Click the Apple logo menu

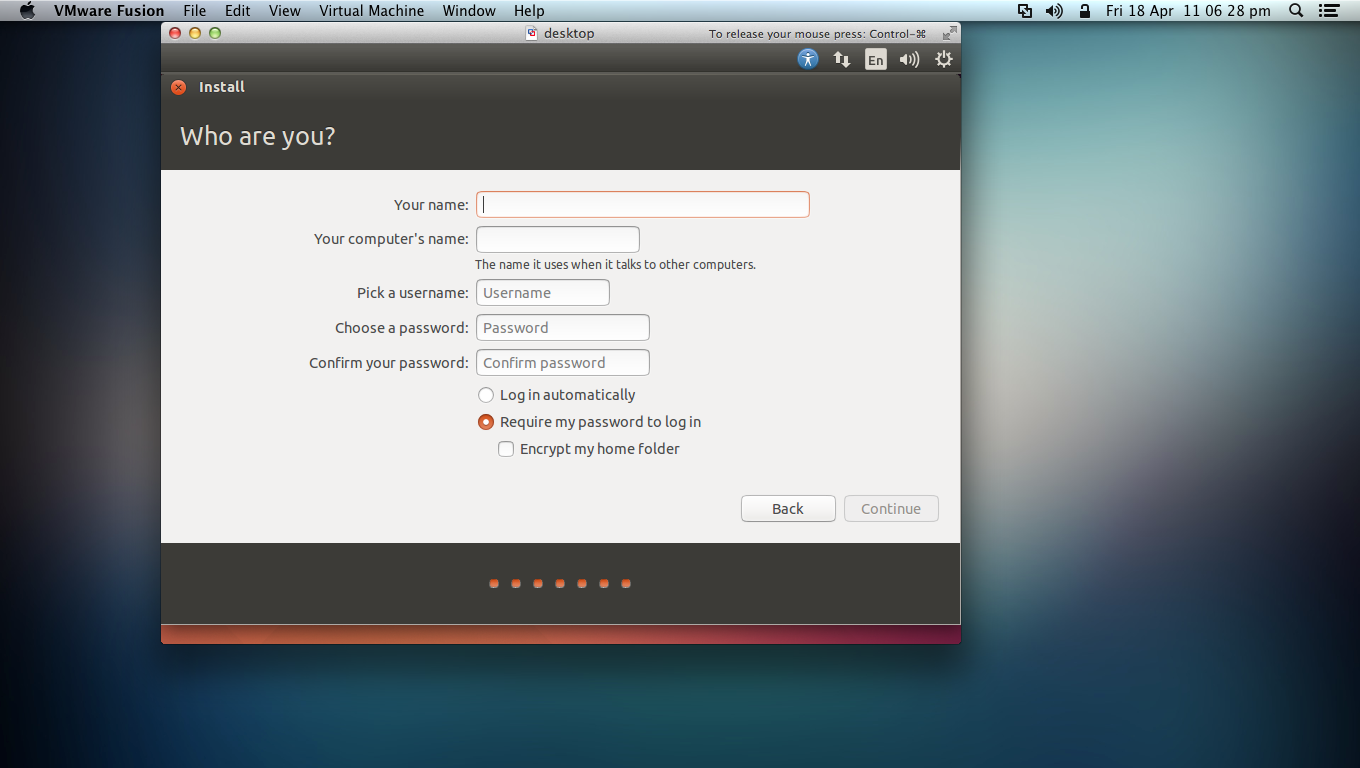[x=27, y=11]
